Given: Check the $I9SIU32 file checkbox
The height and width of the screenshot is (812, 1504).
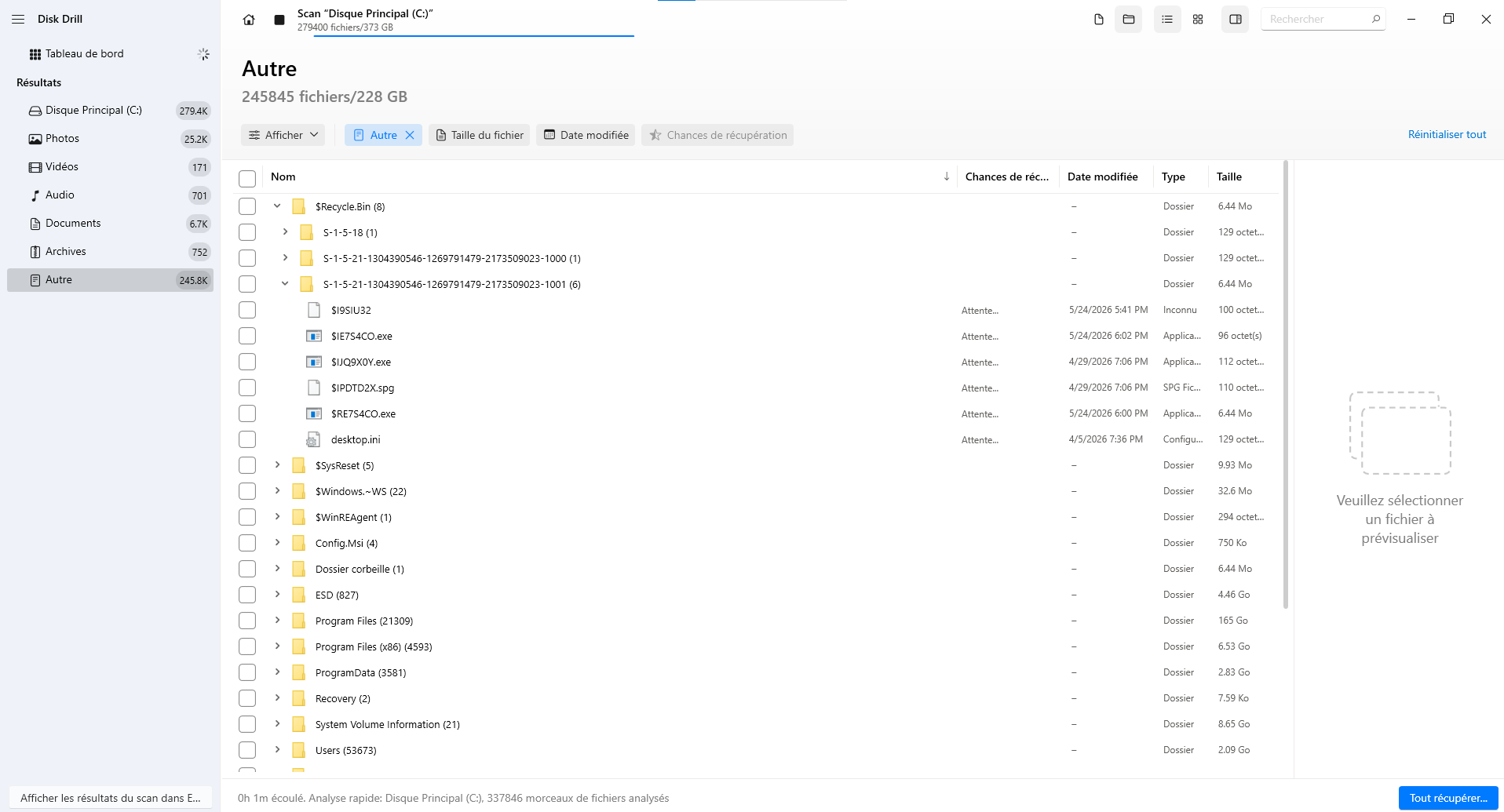Looking at the screenshot, I should coord(247,310).
